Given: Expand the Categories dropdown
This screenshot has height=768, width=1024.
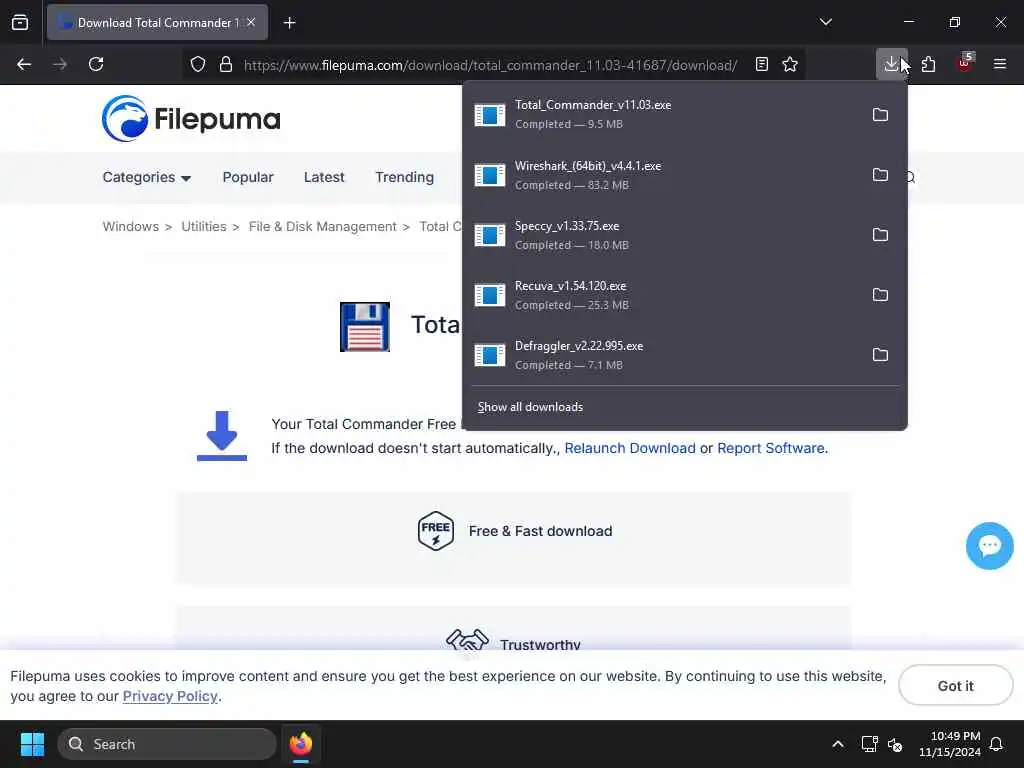Looking at the screenshot, I should click(146, 177).
